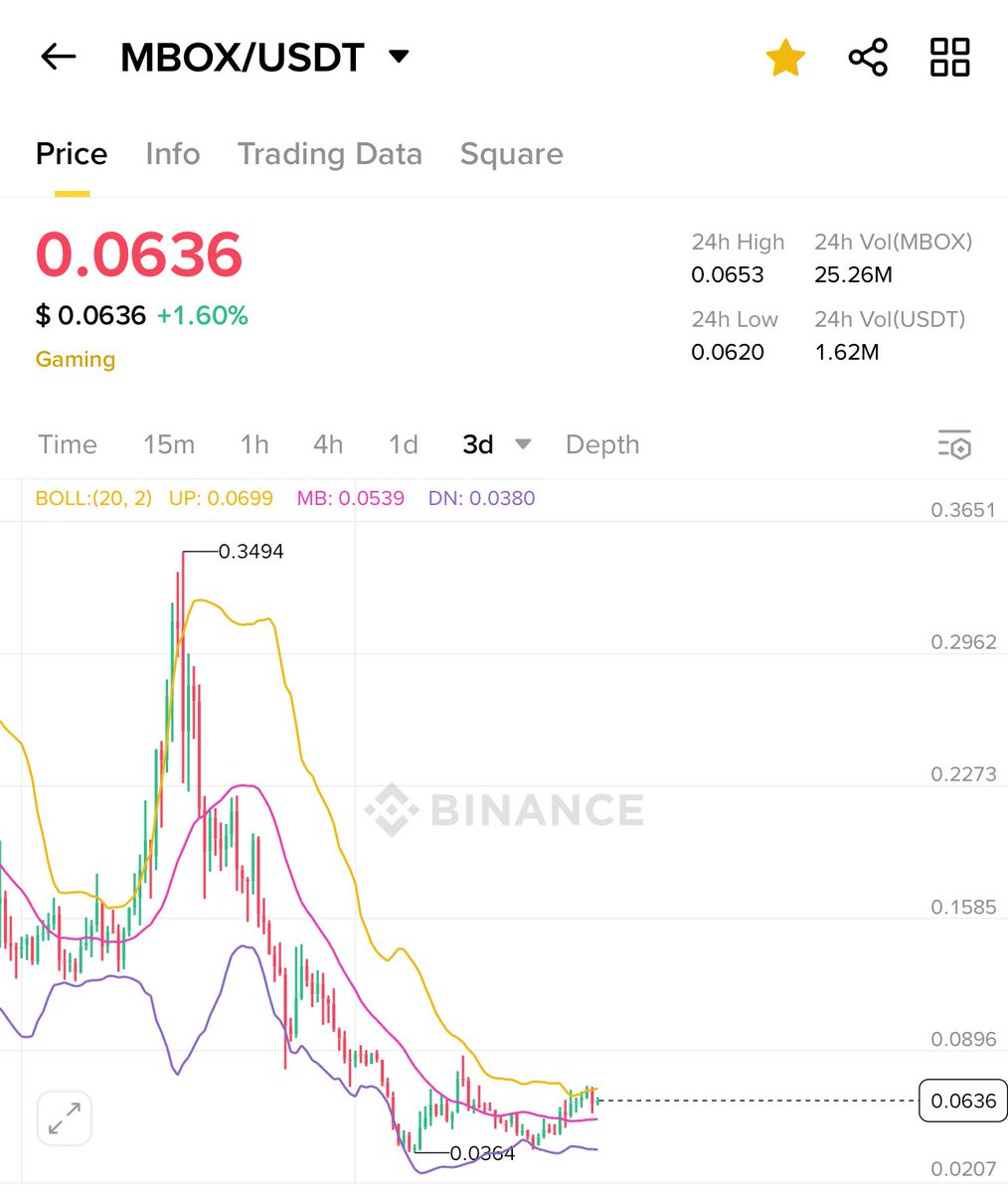Open MBOX/USDT pair selector dropdown arrow
1008x1193 pixels.
pyautogui.click(x=399, y=57)
